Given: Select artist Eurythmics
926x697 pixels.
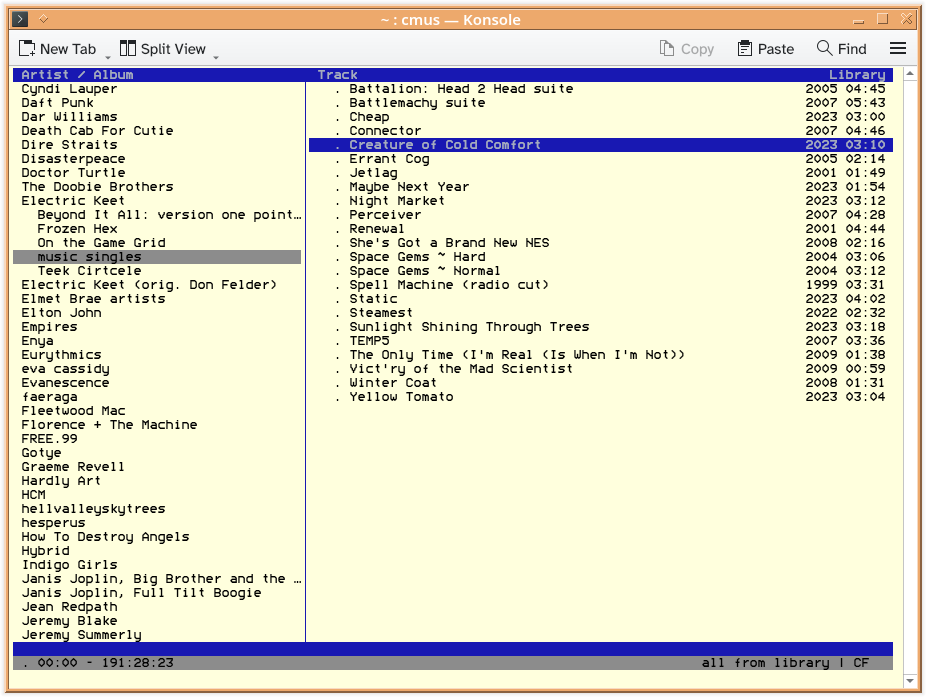Looking at the screenshot, I should (x=157, y=355).
